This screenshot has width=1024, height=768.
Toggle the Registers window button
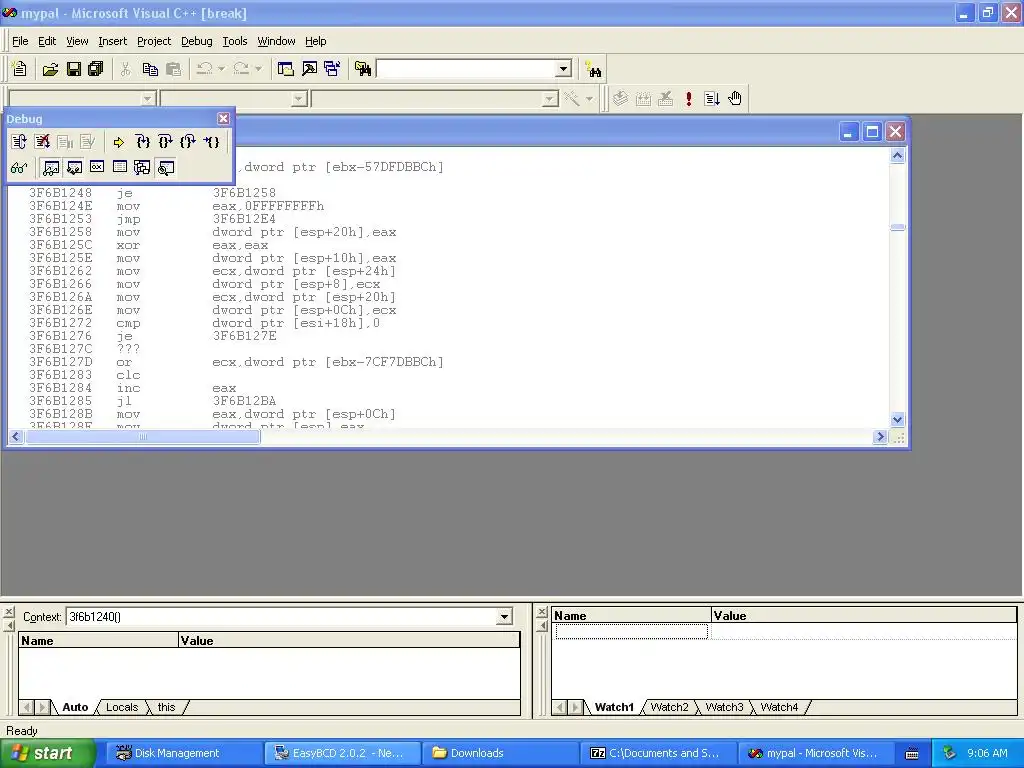pyautogui.click(x=97, y=168)
